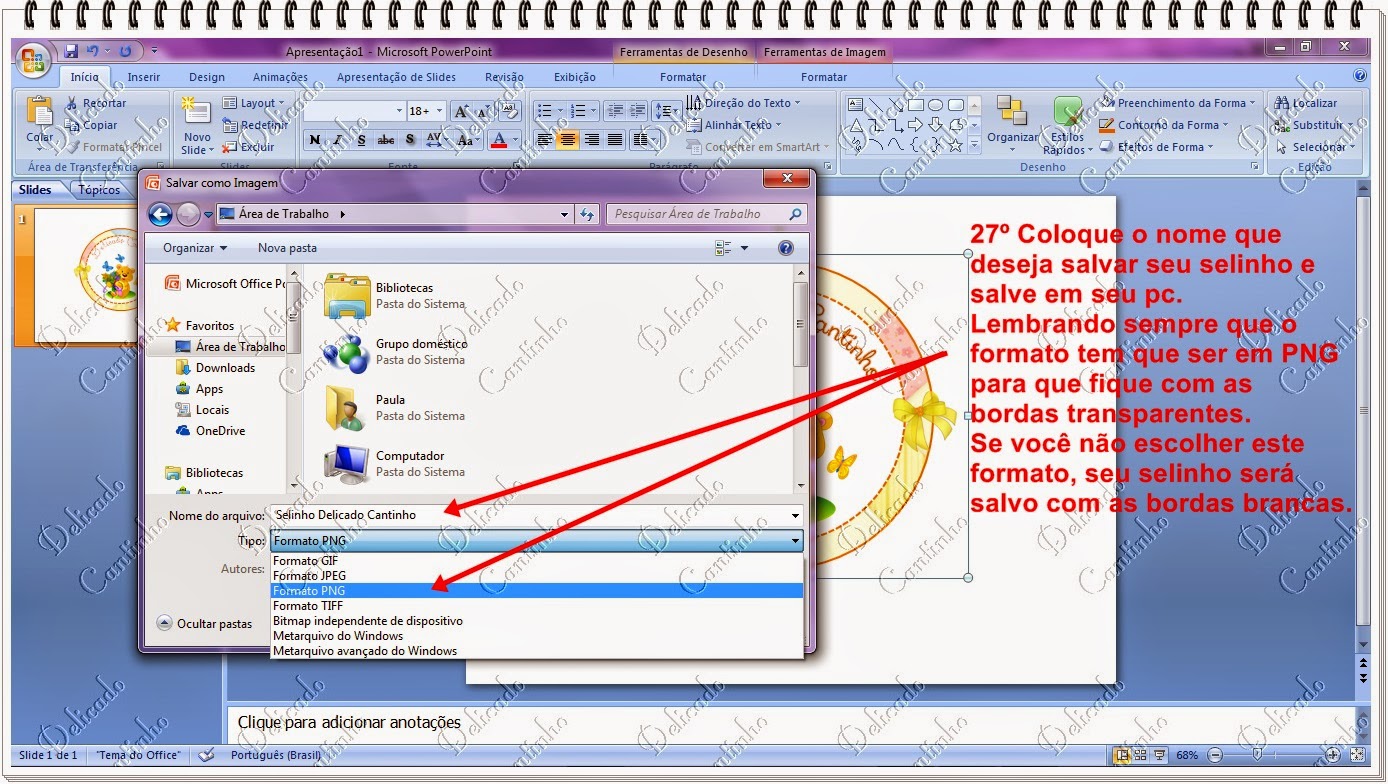The width and height of the screenshot is (1388, 784).
Task: Click Redefinir in the Slides group
Action: coord(255,125)
